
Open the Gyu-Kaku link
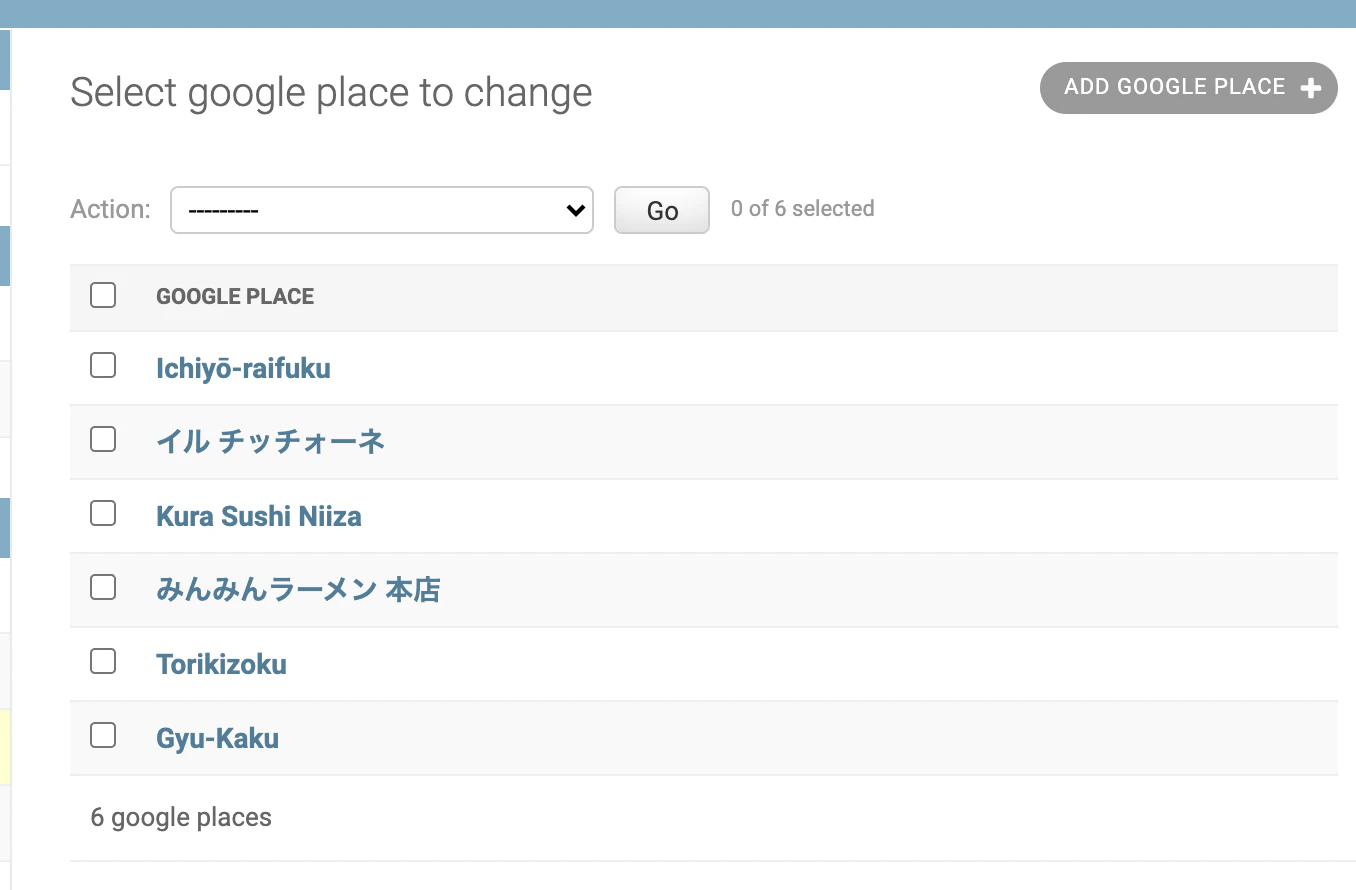pos(217,739)
